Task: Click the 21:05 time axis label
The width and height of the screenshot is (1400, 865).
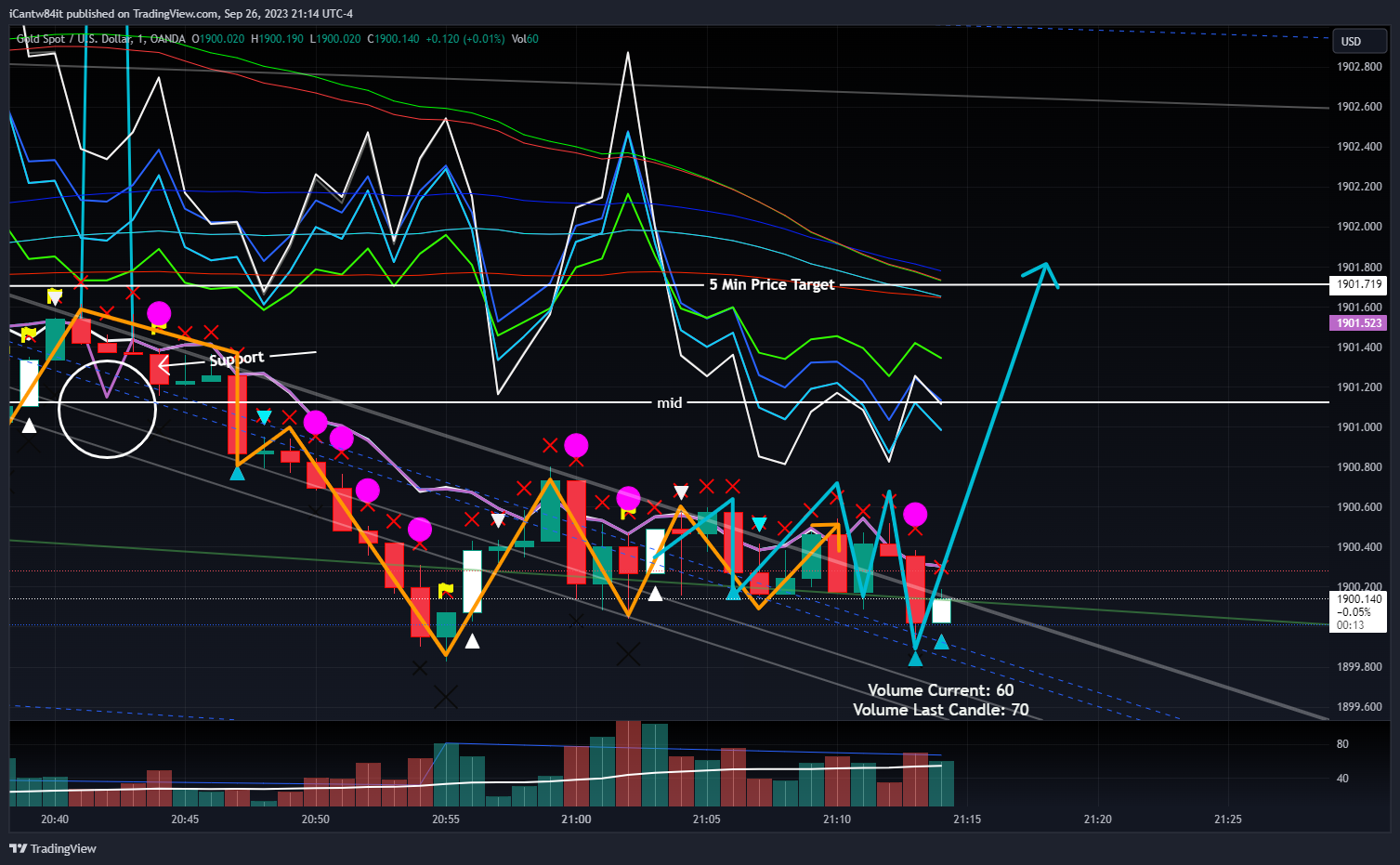Action: [x=707, y=819]
